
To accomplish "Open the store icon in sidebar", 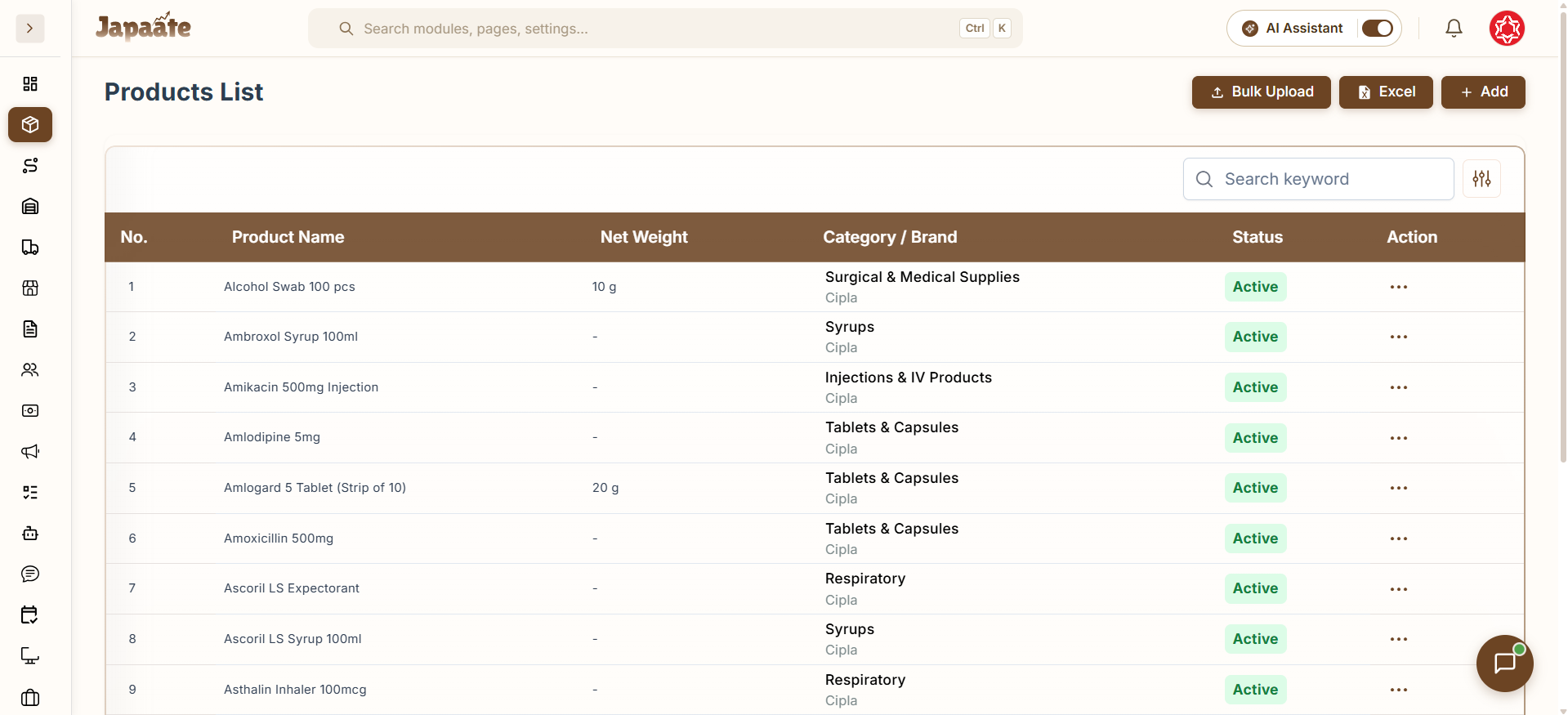I will pos(30,288).
